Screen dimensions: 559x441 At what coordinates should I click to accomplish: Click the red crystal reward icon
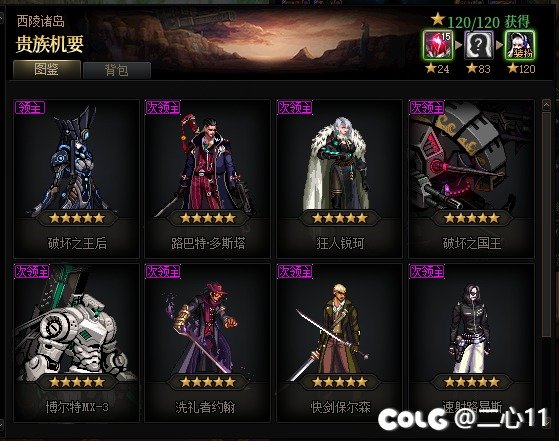438,45
